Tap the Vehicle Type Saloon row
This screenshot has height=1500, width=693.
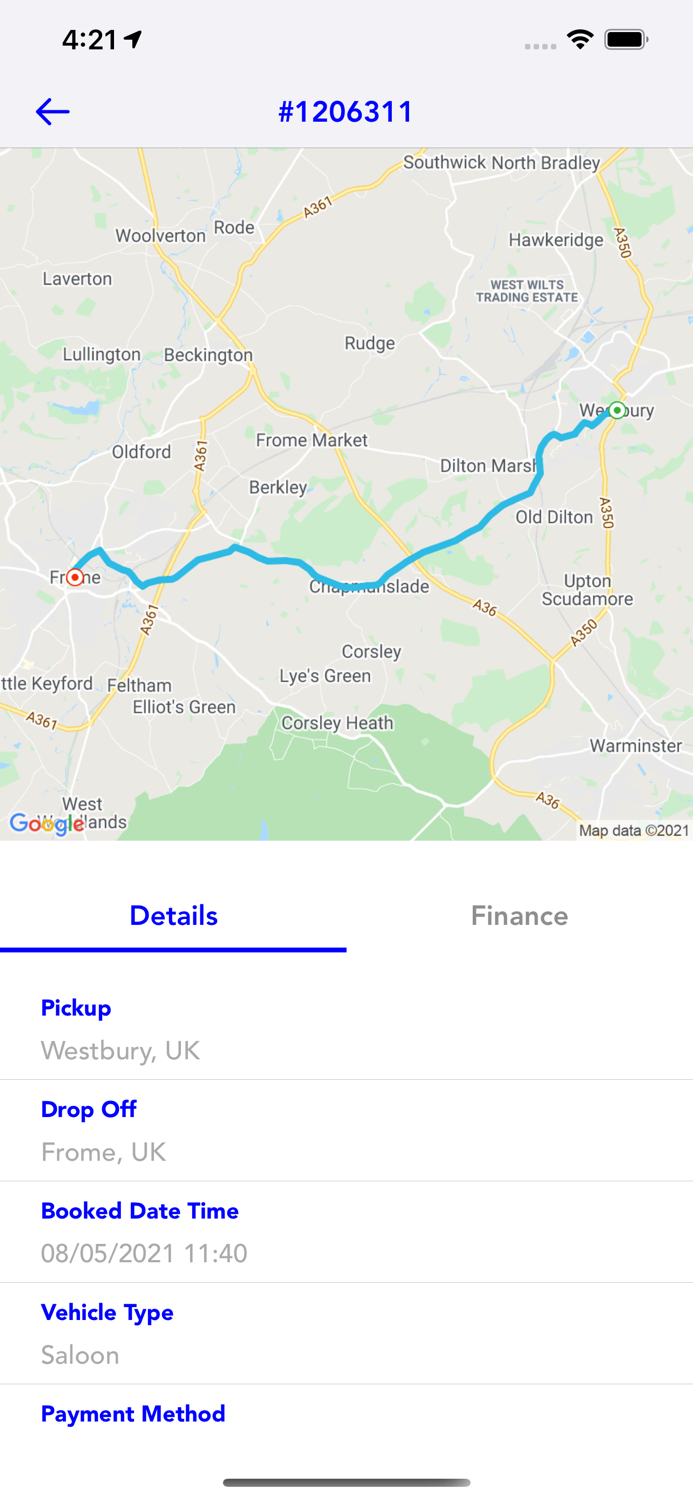click(346, 1334)
